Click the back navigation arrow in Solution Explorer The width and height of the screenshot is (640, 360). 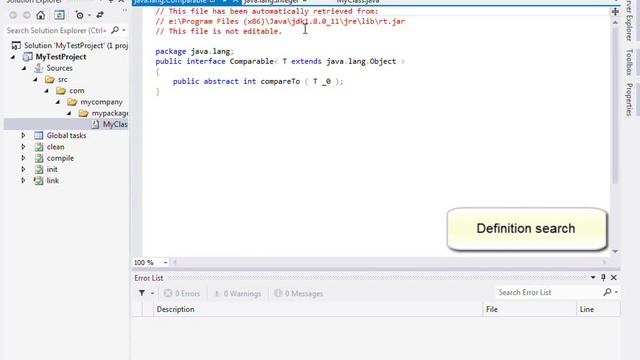click(x=13, y=16)
